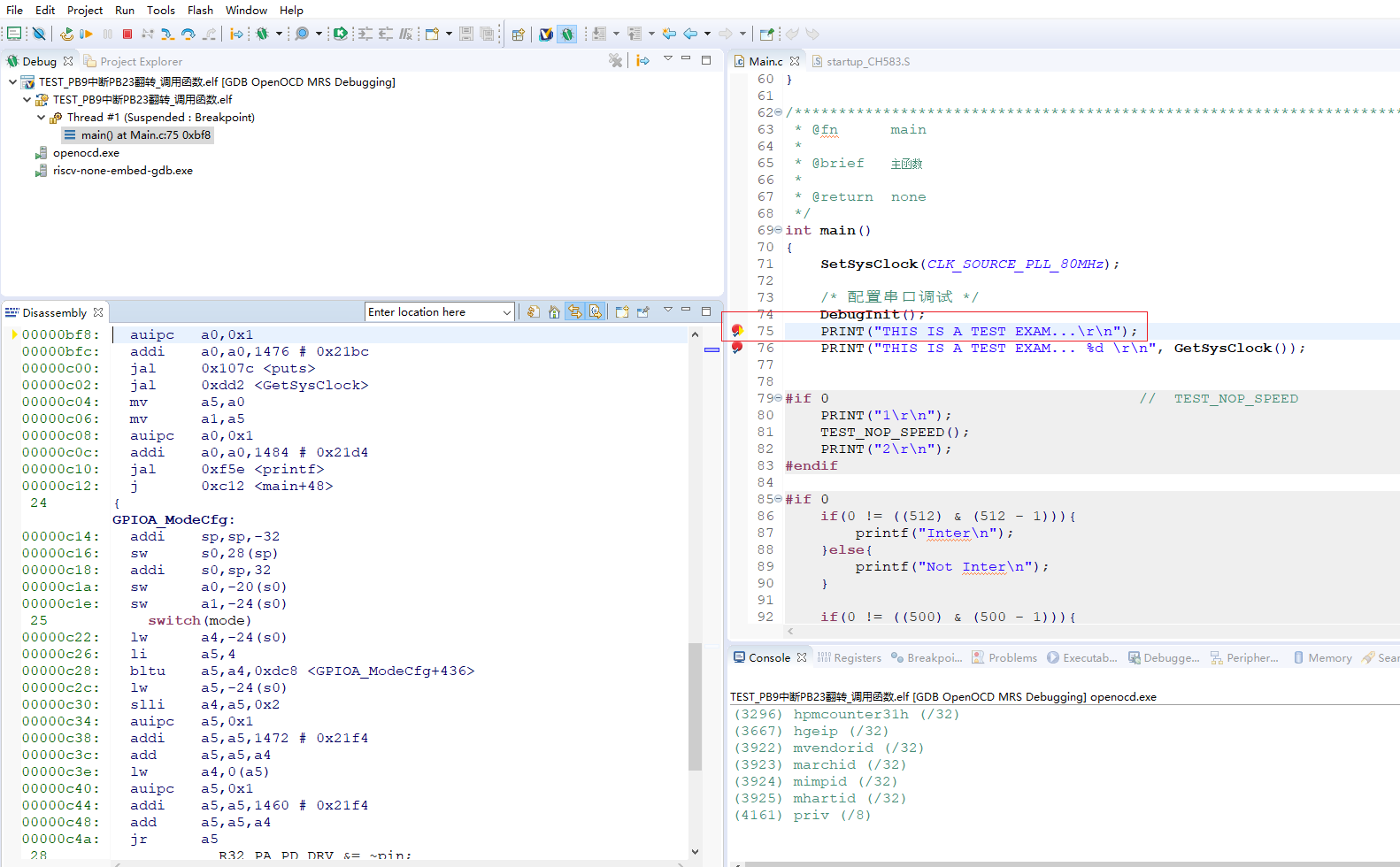This screenshot has width=1400, height=867.
Task: Toggle instruction stepping in Debug view toolbar
Action: (x=643, y=60)
